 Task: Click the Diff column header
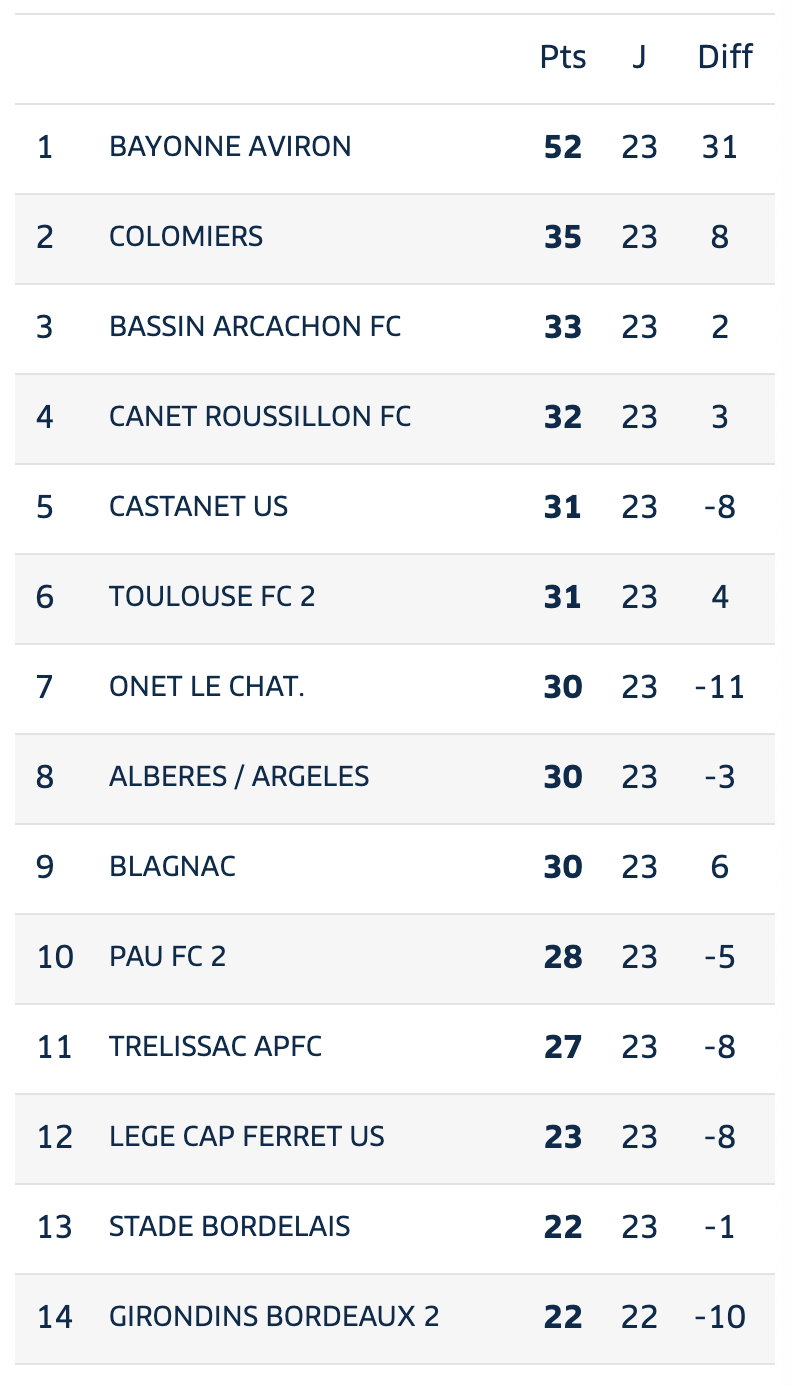tap(725, 57)
